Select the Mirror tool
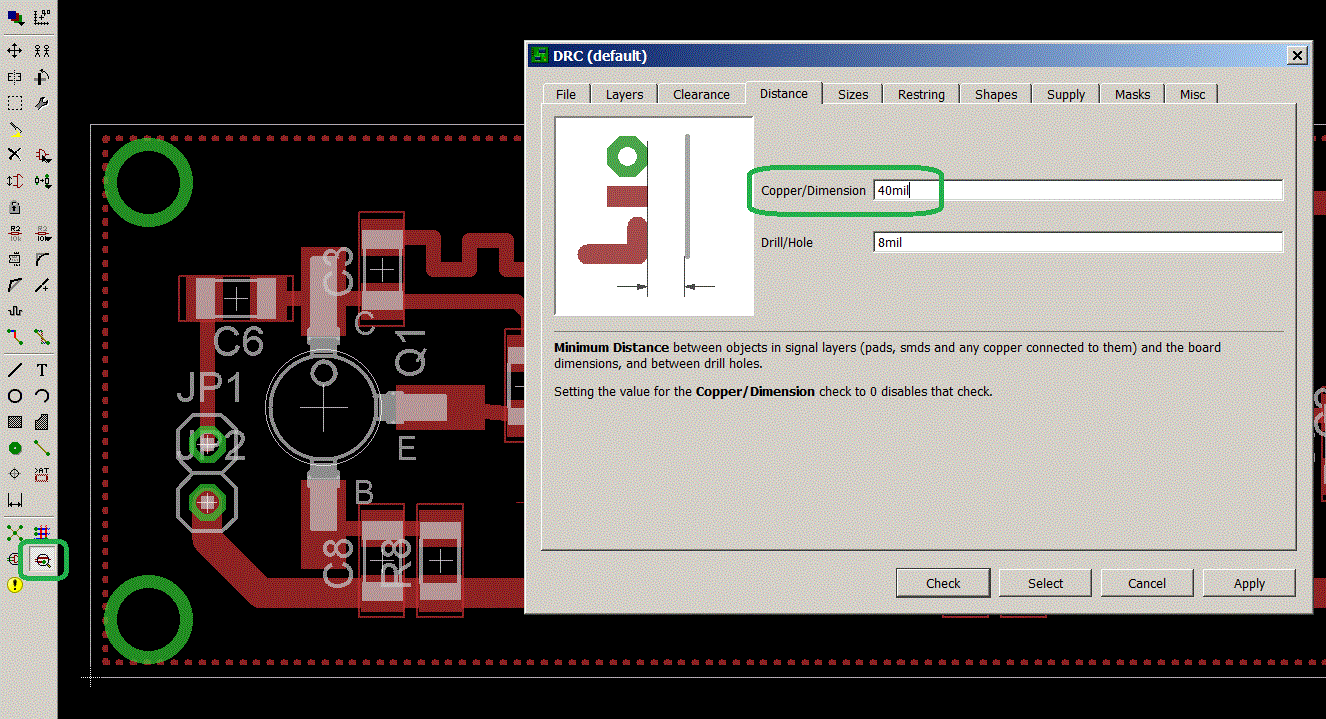Image resolution: width=1326 pixels, height=719 pixels. pos(15,77)
